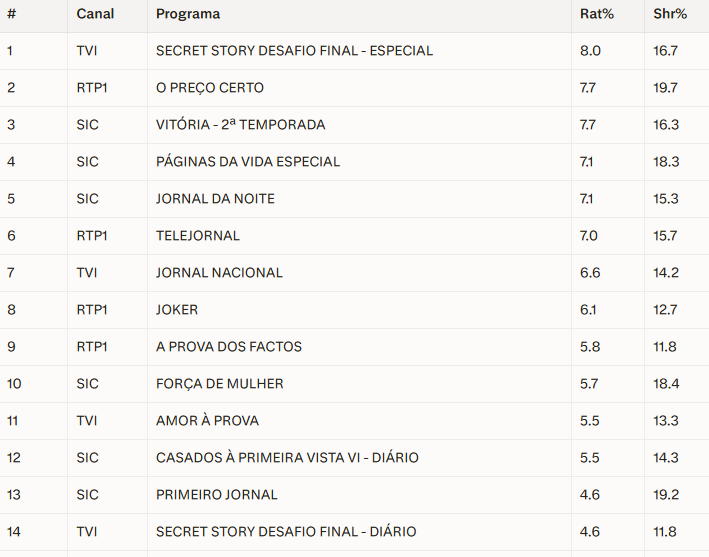Screen dimensions: 709x557
Task: Click A PROVA DOS FACTOS entry
Action: pyautogui.click(x=229, y=347)
